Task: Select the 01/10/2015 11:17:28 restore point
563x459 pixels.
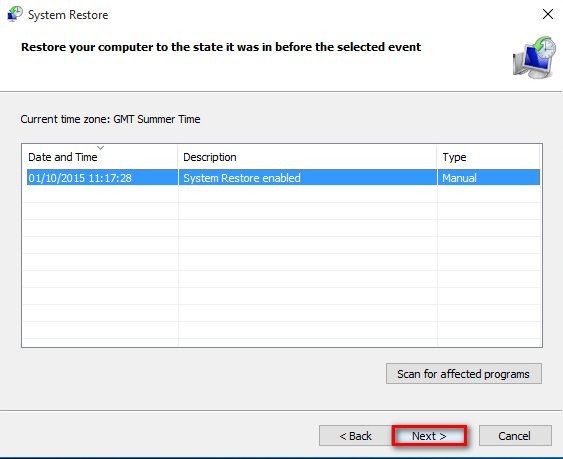Action: click(283, 178)
